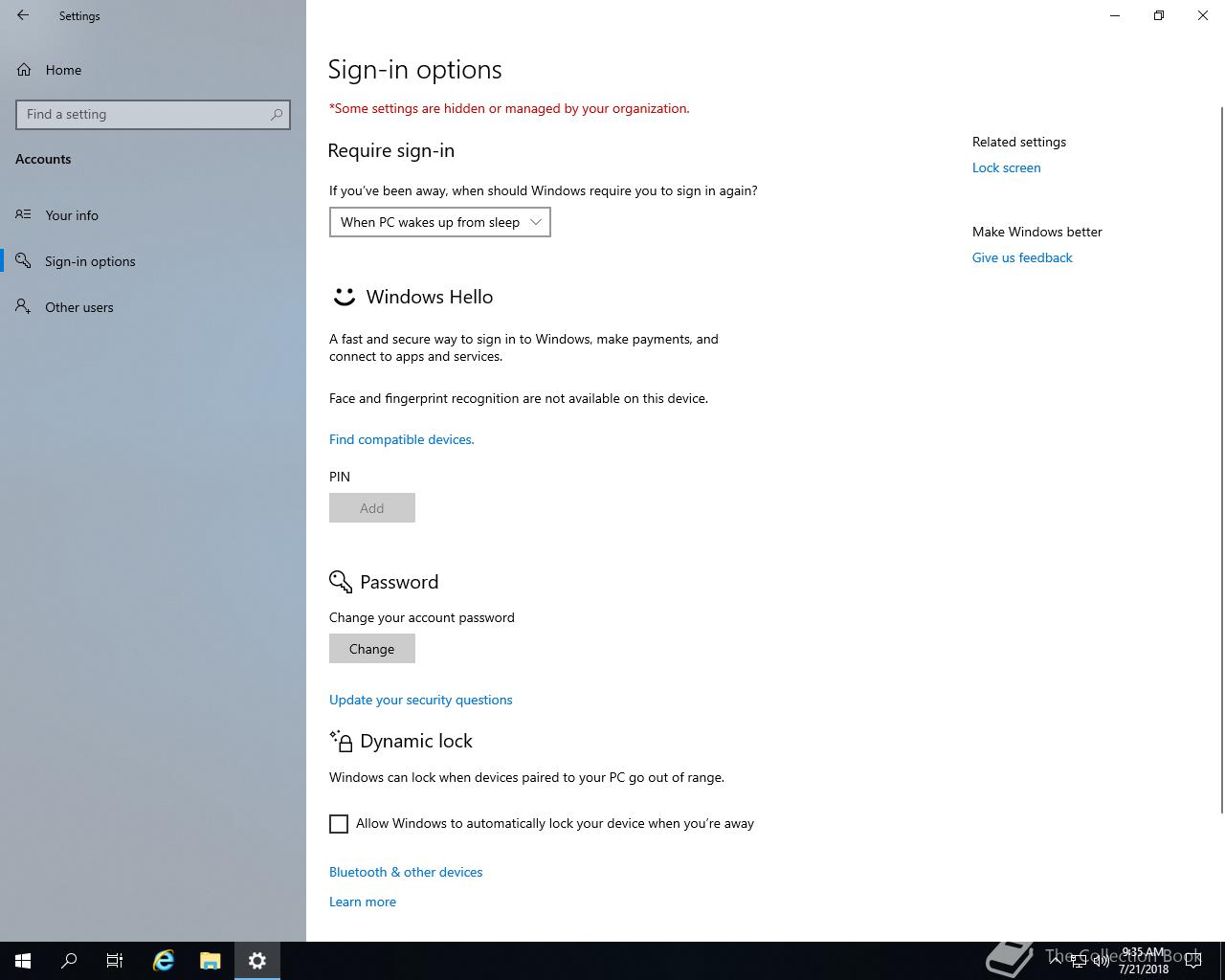1225x980 pixels.
Task: Open Bluetooth & other devices link
Action: 406,872
